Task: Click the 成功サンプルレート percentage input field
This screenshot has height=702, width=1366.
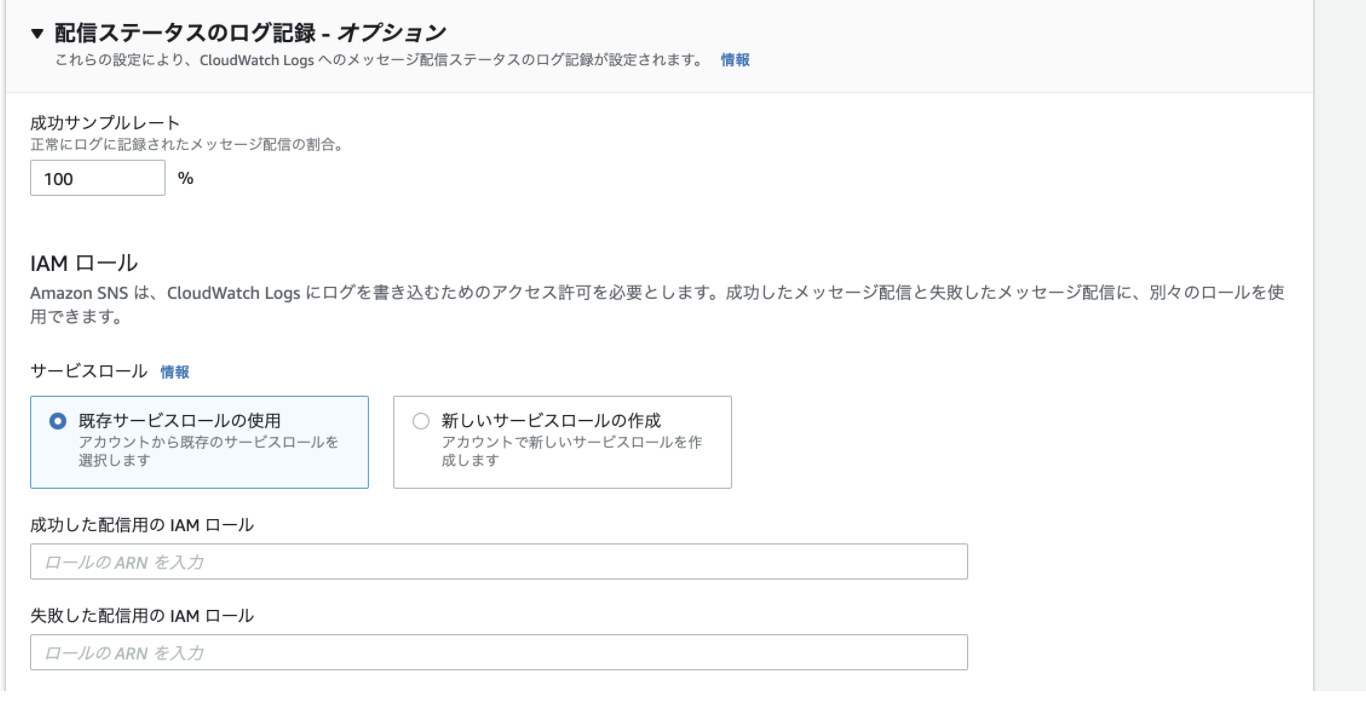Action: coord(98,179)
